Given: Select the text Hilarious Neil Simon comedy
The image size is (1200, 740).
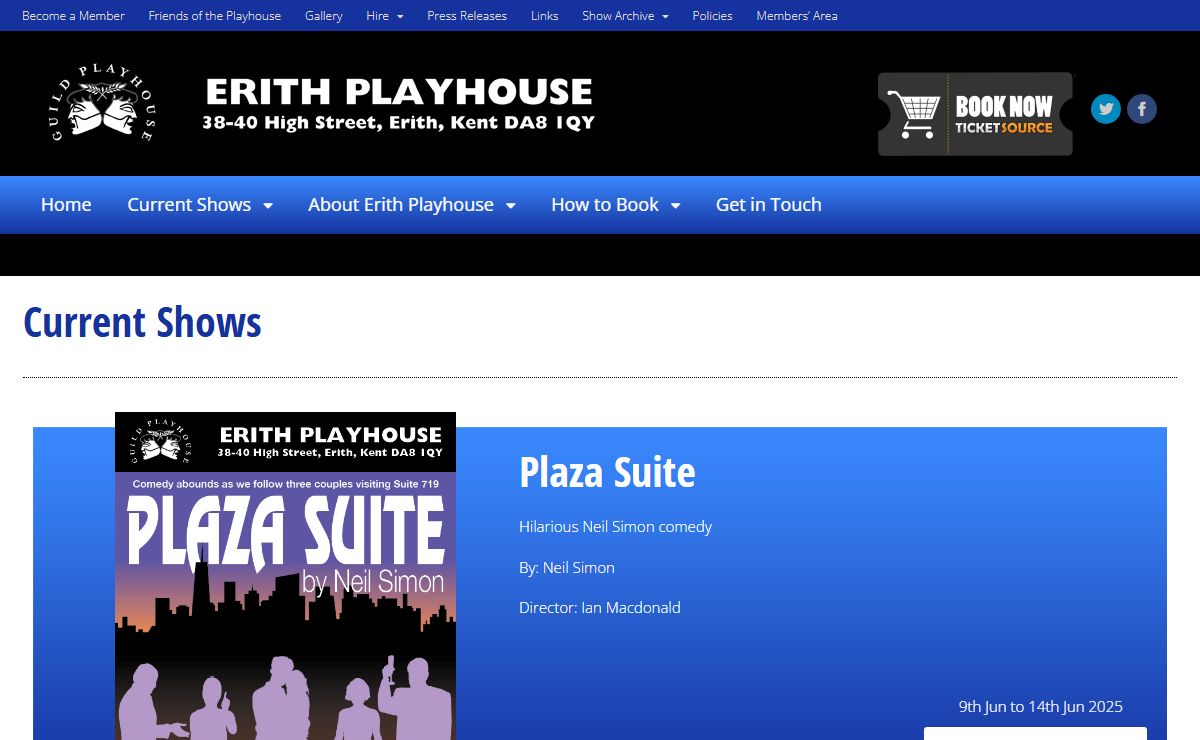Looking at the screenshot, I should pyautogui.click(x=615, y=527).
